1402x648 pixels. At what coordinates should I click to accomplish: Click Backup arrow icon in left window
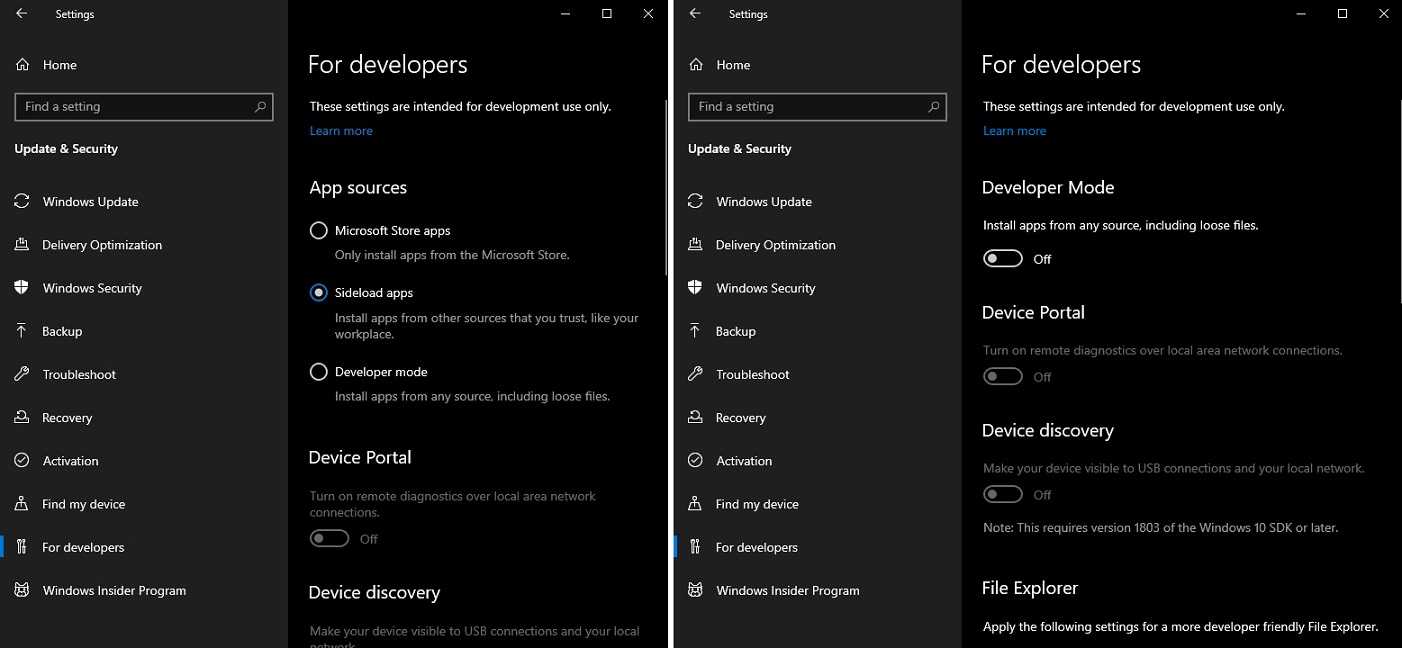22,331
